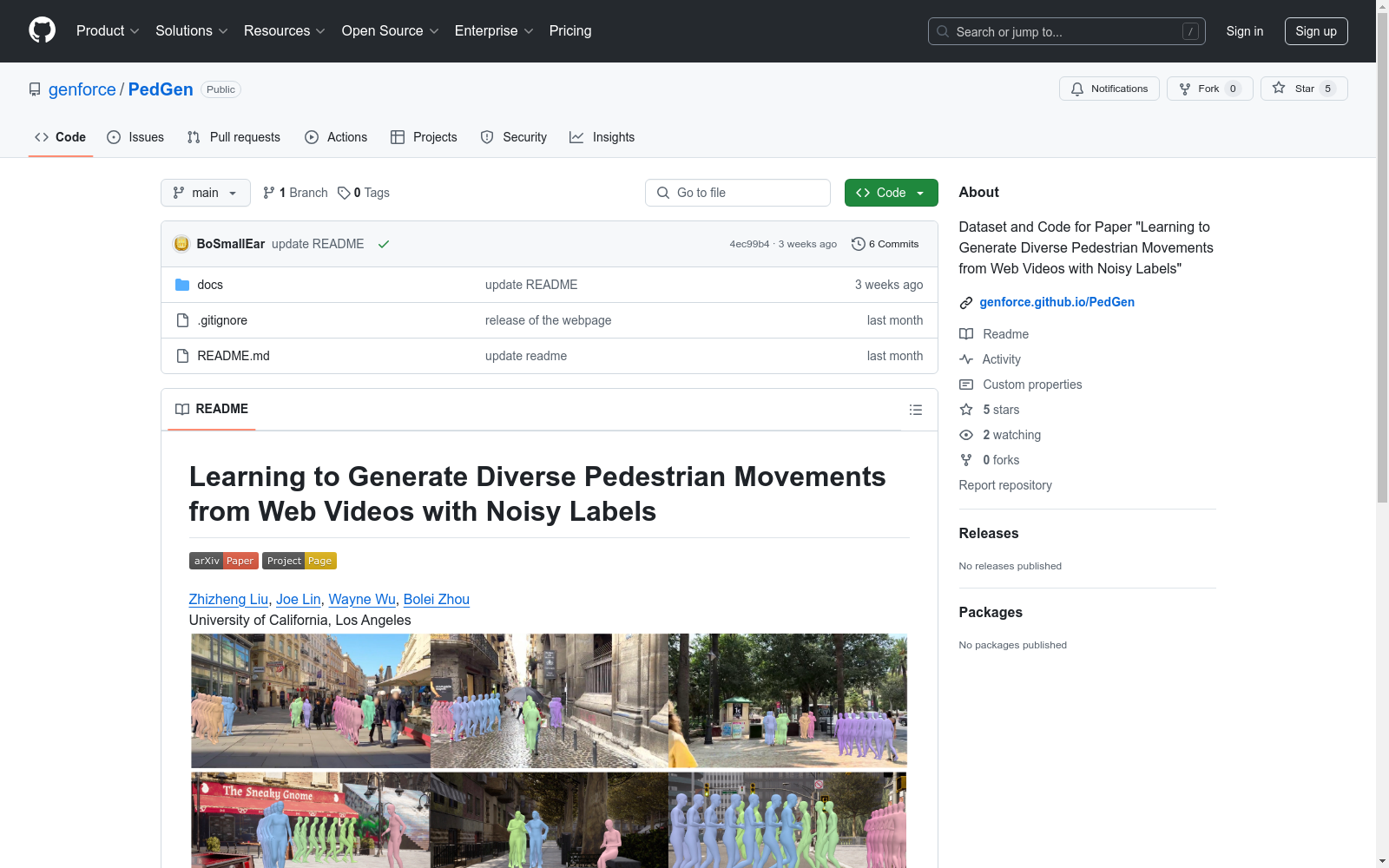Switch to the Insights tab
Viewport: 1389px width, 868px height.
click(602, 137)
